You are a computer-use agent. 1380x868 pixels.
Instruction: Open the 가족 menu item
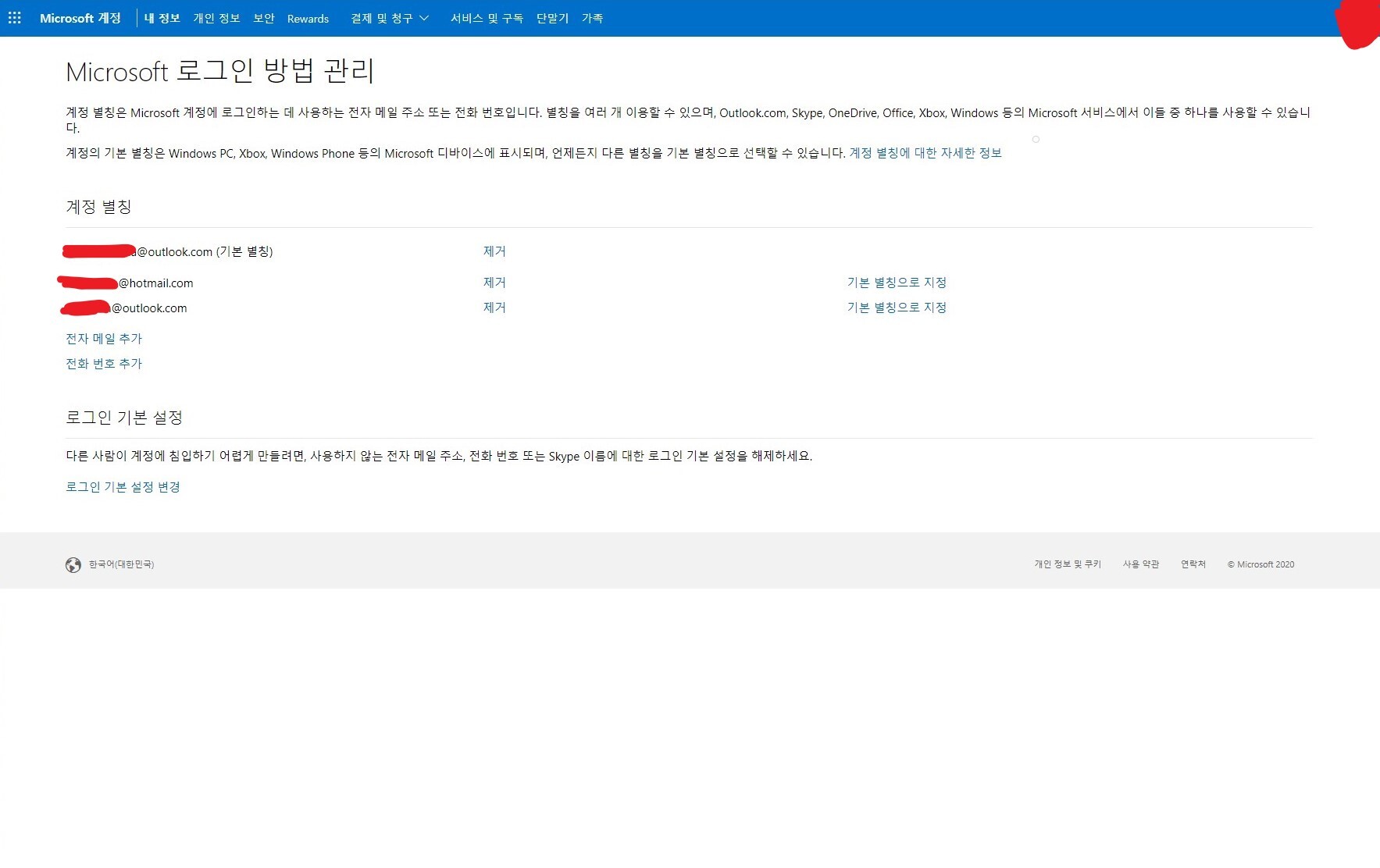click(592, 18)
